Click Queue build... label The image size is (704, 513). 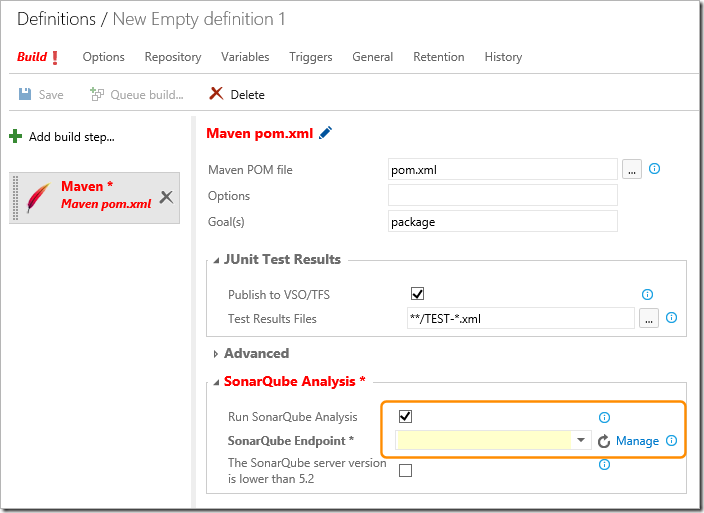pyautogui.click(x=147, y=95)
